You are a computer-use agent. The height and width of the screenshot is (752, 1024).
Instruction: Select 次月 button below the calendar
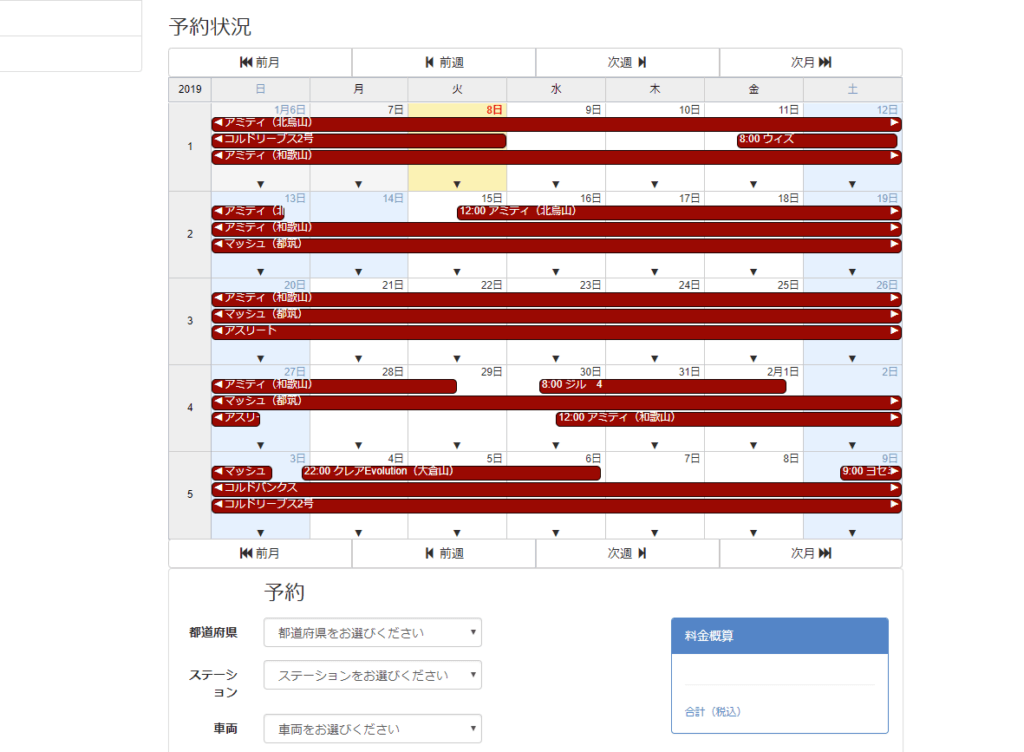811,554
